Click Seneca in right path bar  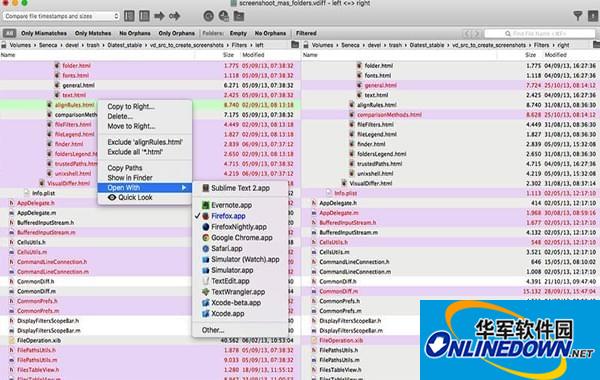click(350, 45)
